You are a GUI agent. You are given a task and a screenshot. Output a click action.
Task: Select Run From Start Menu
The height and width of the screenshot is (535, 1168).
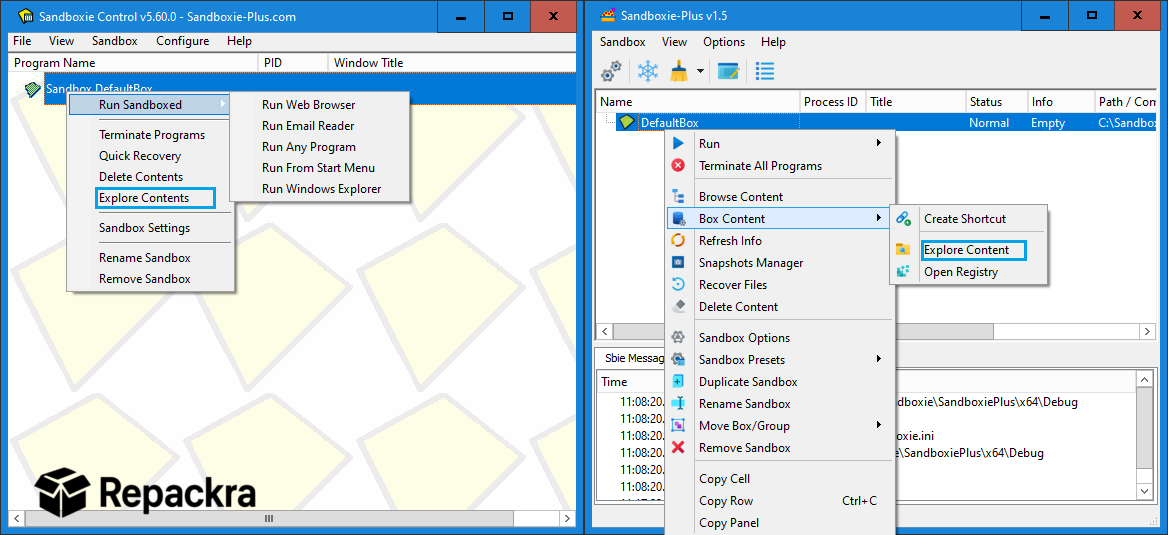click(318, 168)
